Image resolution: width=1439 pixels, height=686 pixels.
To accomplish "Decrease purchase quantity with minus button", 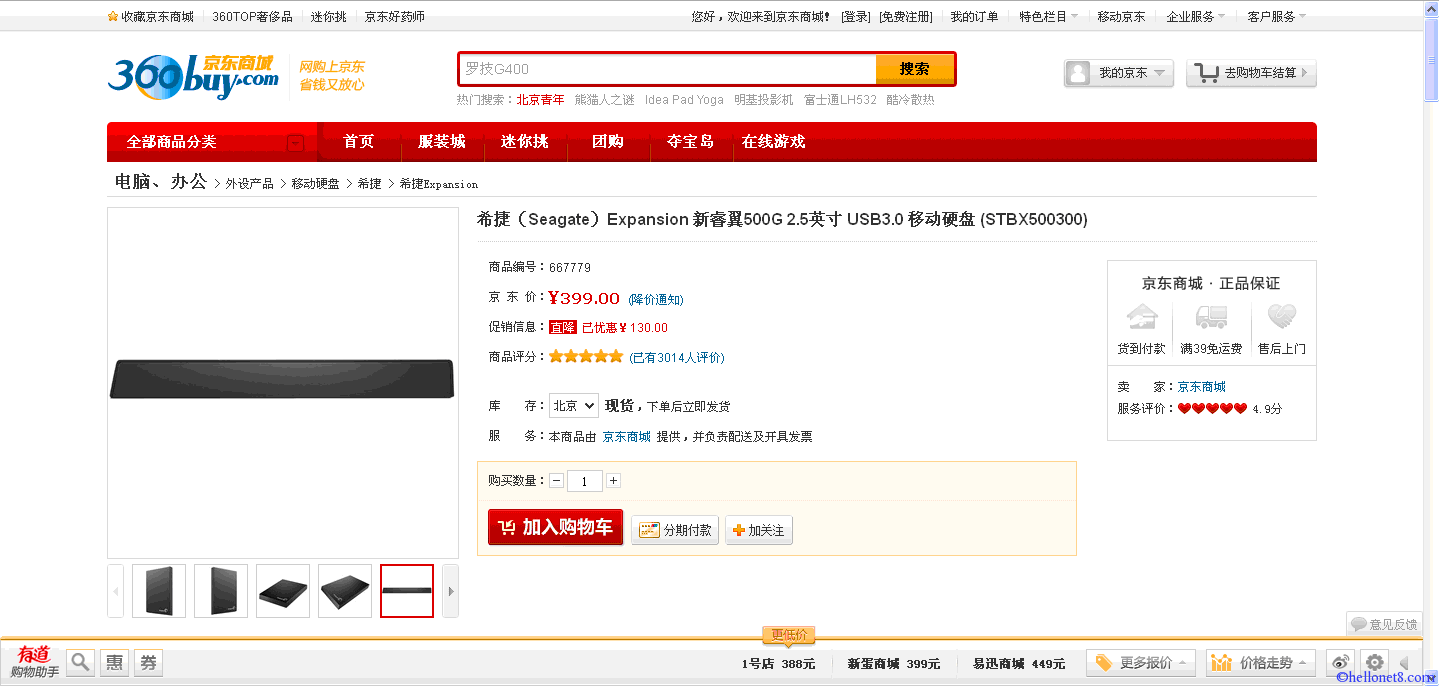I will coord(556,481).
